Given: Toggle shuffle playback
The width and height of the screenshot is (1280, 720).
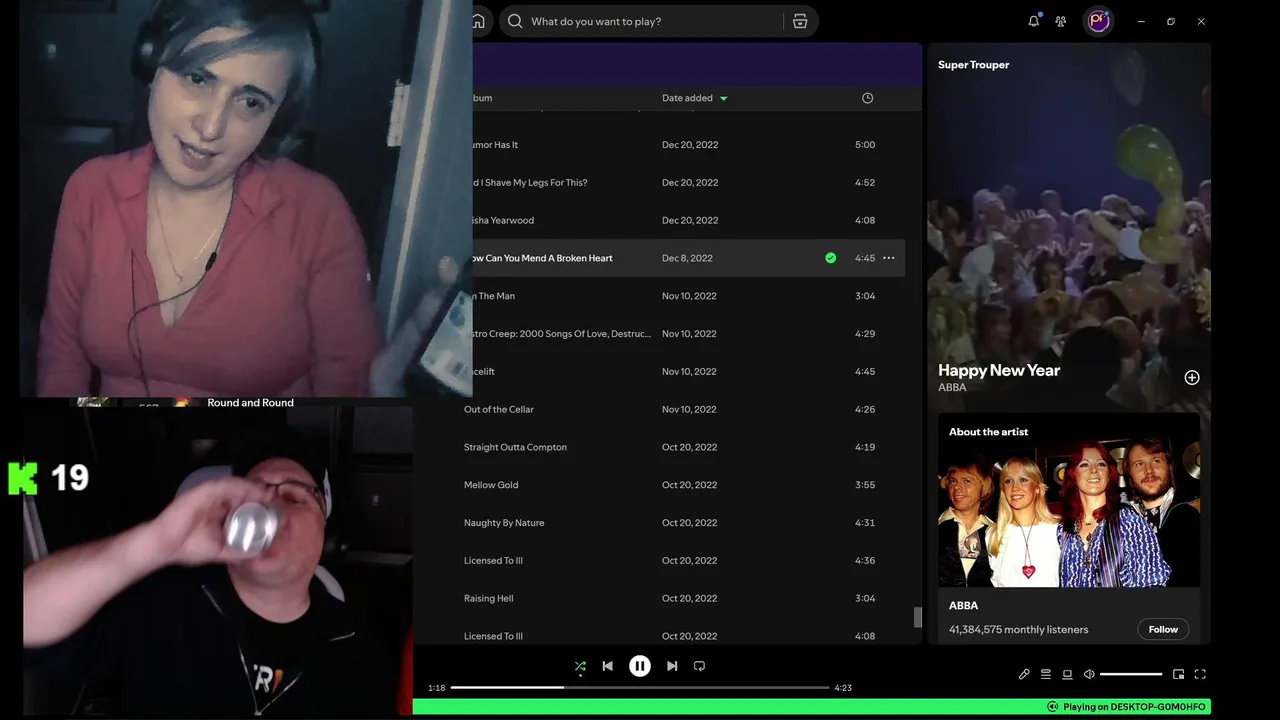Looking at the screenshot, I should pyautogui.click(x=580, y=666).
